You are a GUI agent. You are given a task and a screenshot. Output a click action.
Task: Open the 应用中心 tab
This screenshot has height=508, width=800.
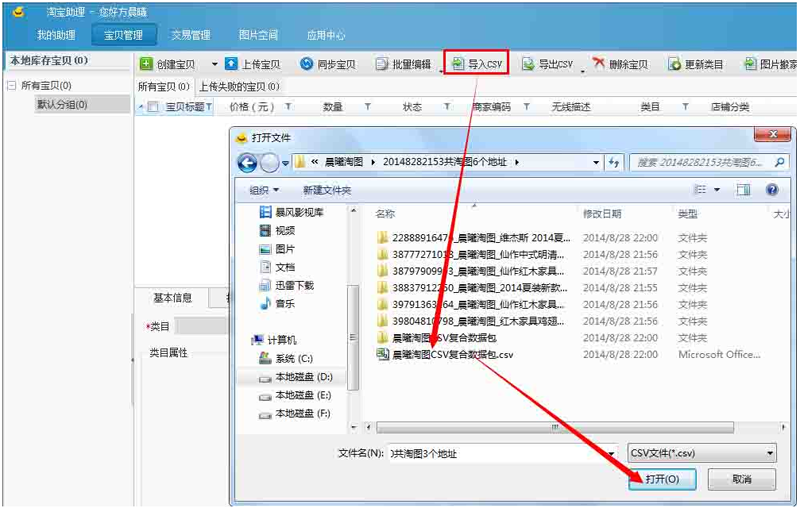click(x=326, y=35)
